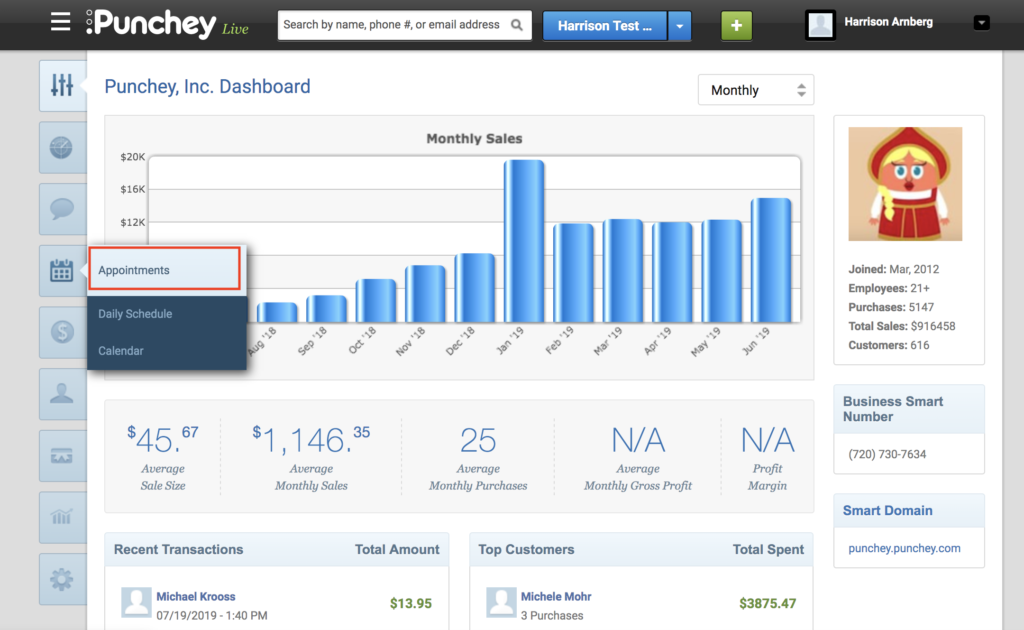Click the Smart Domain heading
1024x630 pixels.
point(888,511)
